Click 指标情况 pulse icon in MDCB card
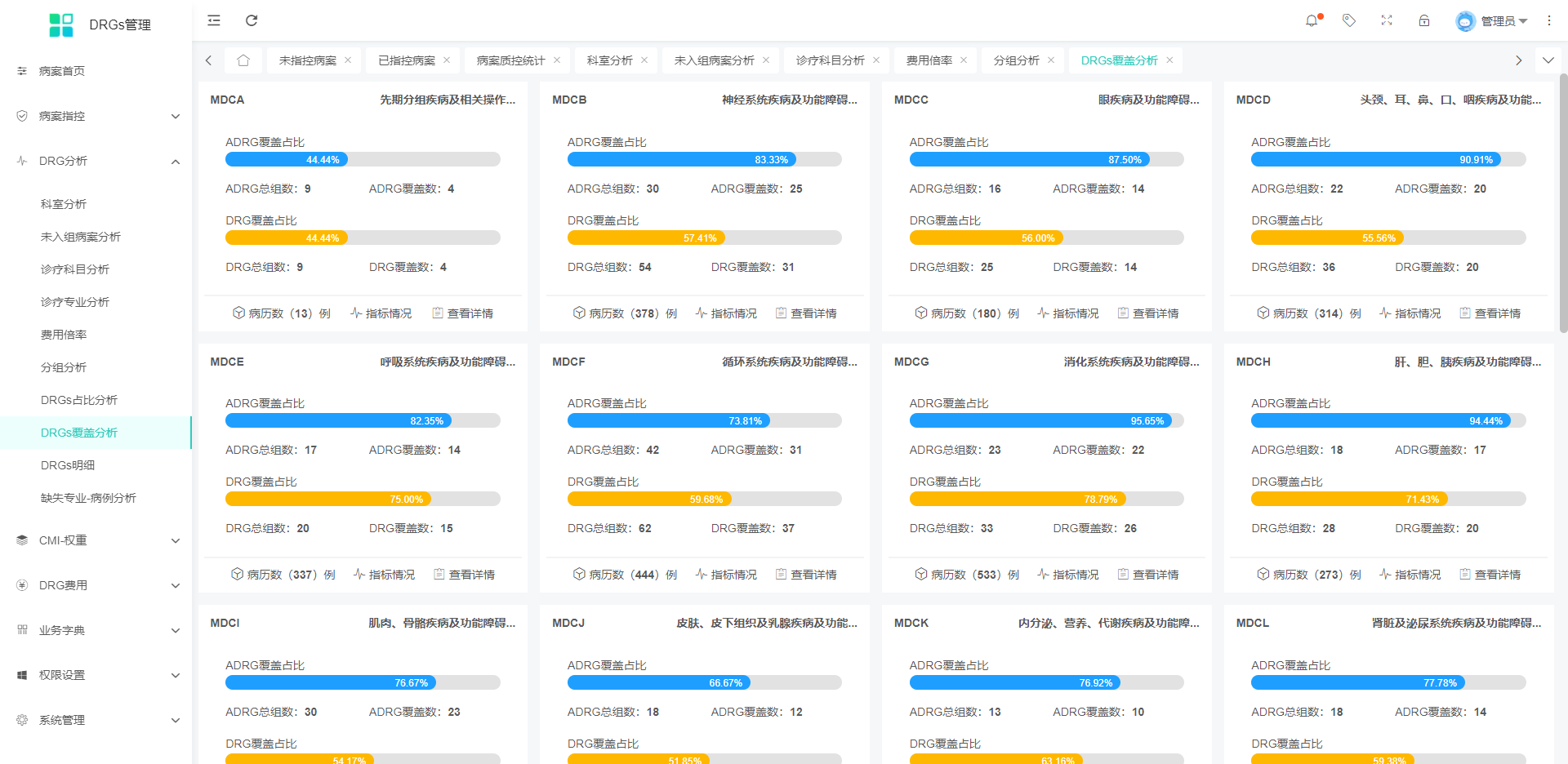 pyautogui.click(x=702, y=313)
